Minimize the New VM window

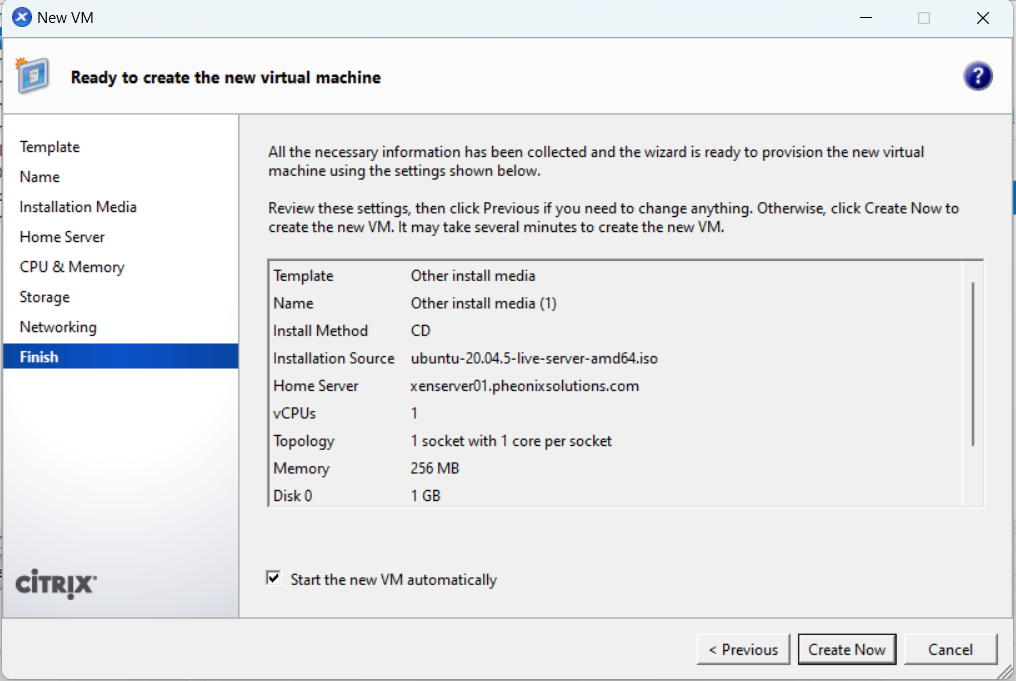click(x=866, y=18)
